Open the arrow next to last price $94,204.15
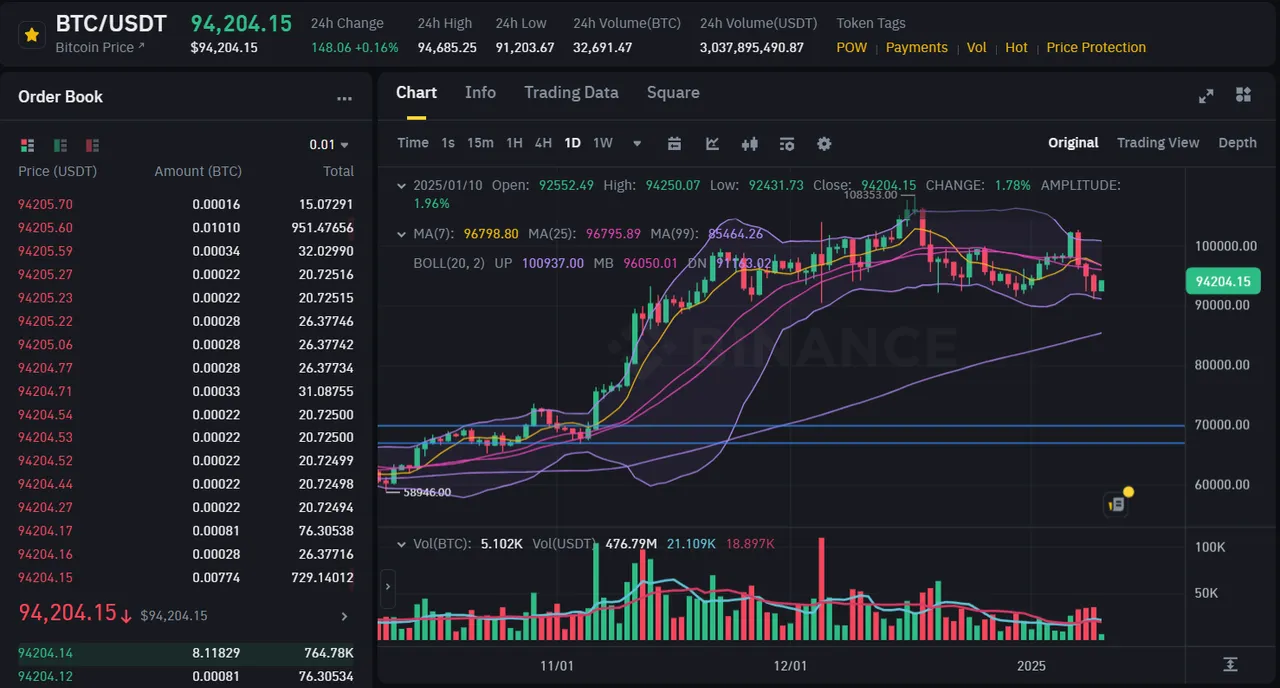The width and height of the screenshot is (1280, 688). 345,617
